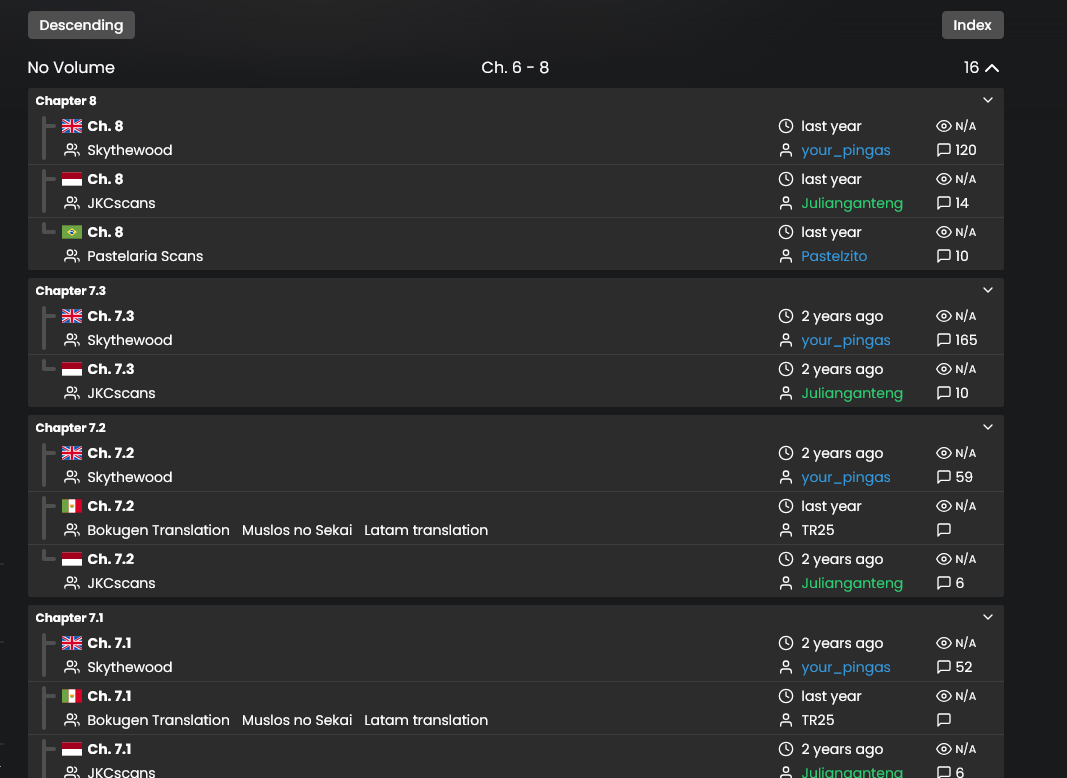Click Mexican flag on Bokugen Ch. 7.1
The height and width of the screenshot is (778, 1067).
[71, 696]
